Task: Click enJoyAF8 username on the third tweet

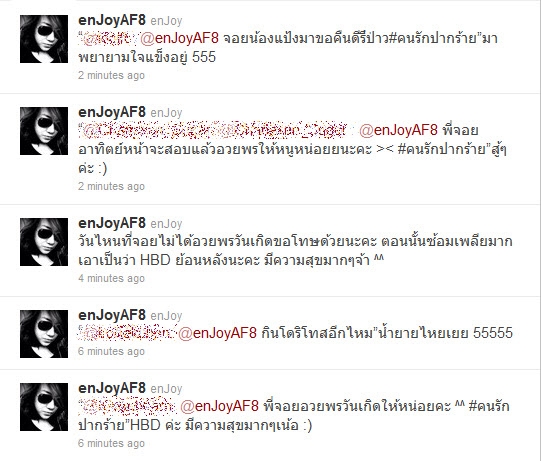Action: coord(112,223)
